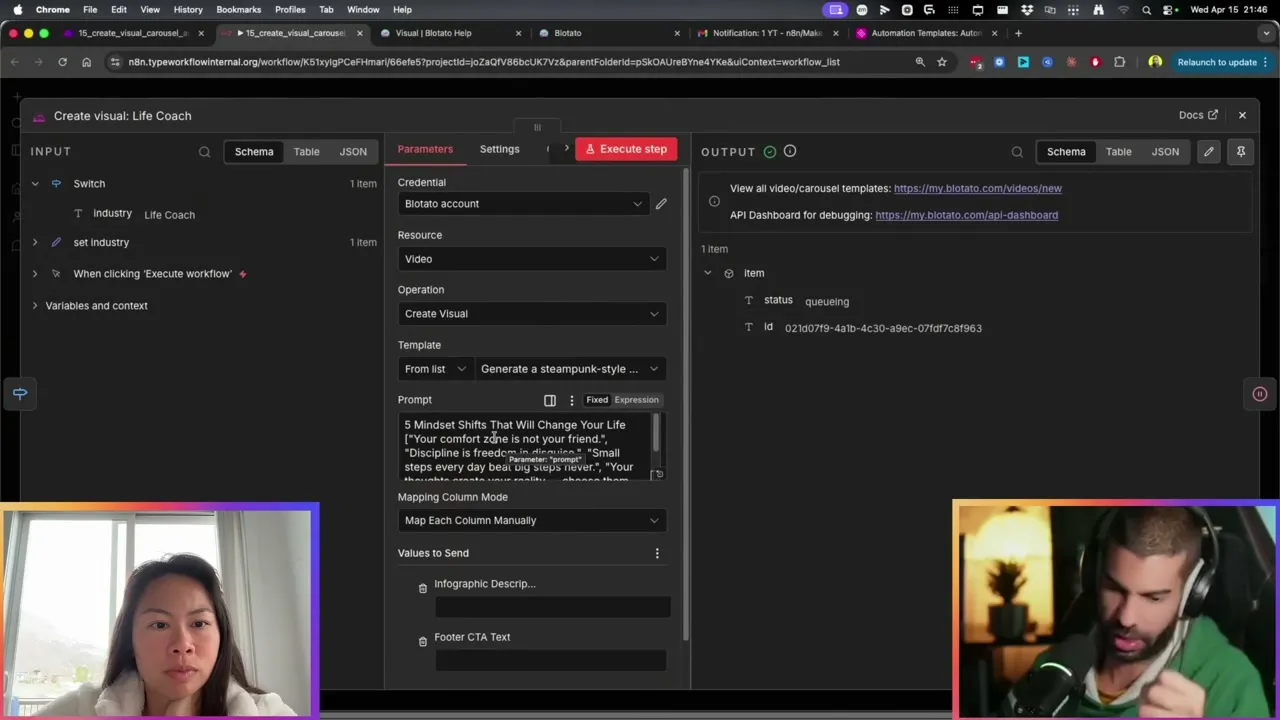Pin the output data
Image resolution: width=1280 pixels, height=720 pixels.
click(1240, 152)
